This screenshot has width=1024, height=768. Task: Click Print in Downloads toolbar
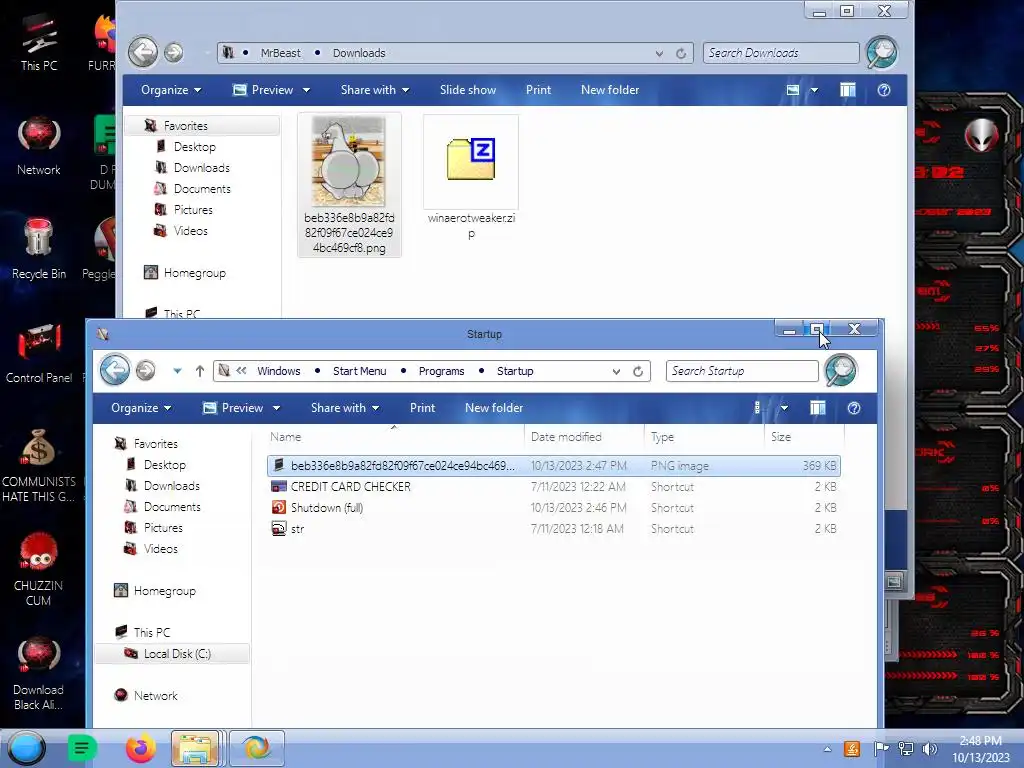pyautogui.click(x=538, y=90)
